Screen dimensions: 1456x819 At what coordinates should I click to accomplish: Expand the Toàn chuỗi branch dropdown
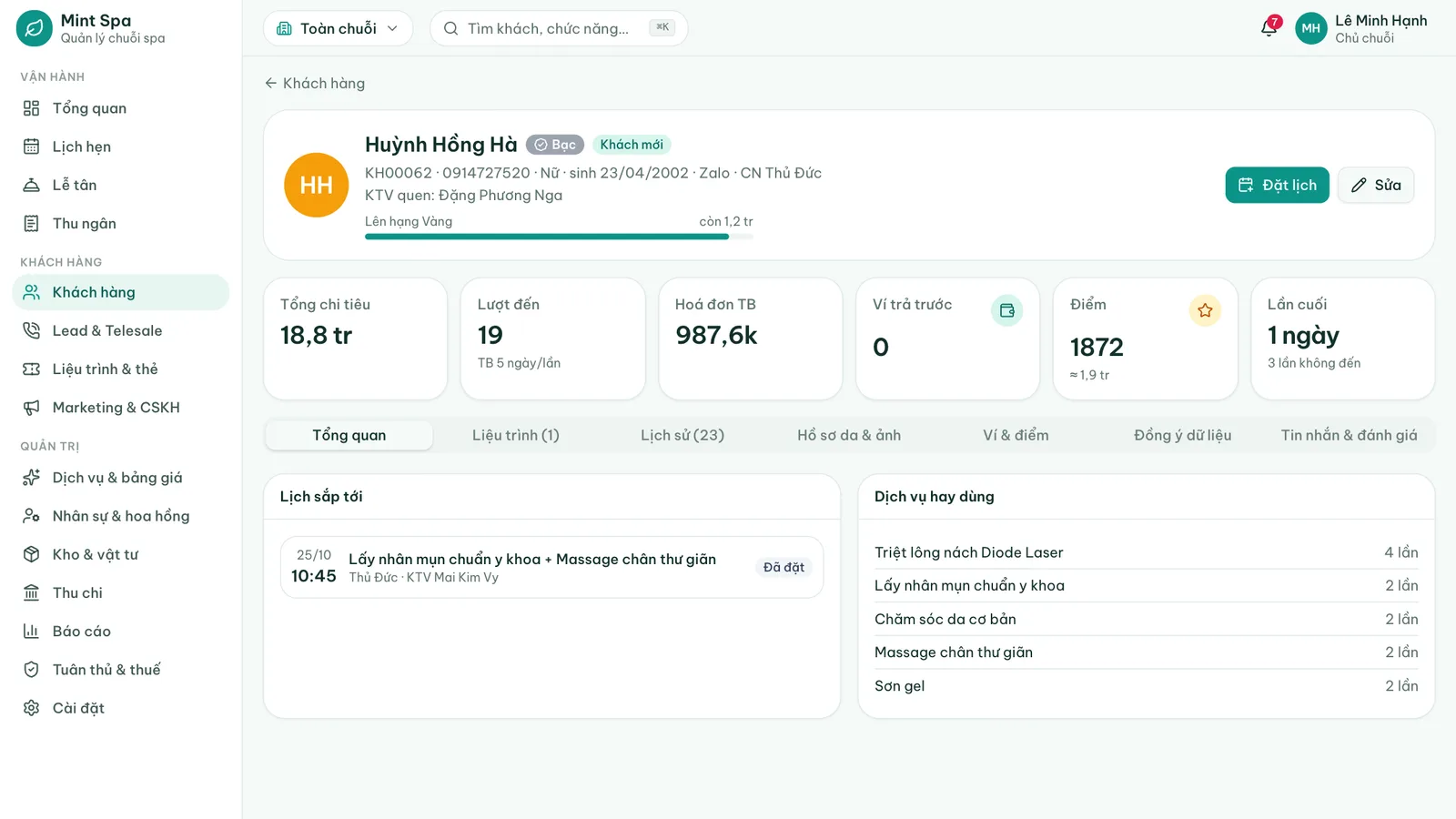pos(338,28)
